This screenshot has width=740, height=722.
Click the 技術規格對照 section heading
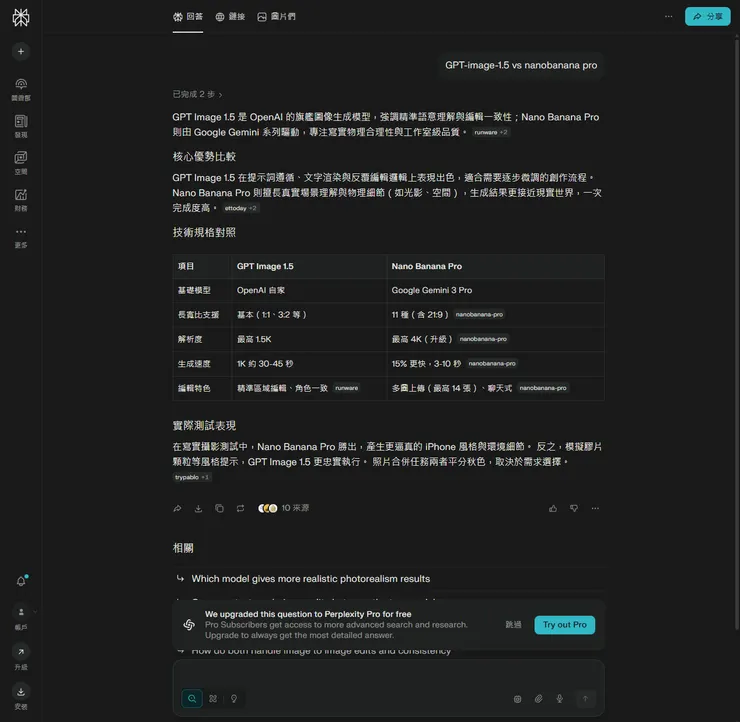tap(204, 233)
